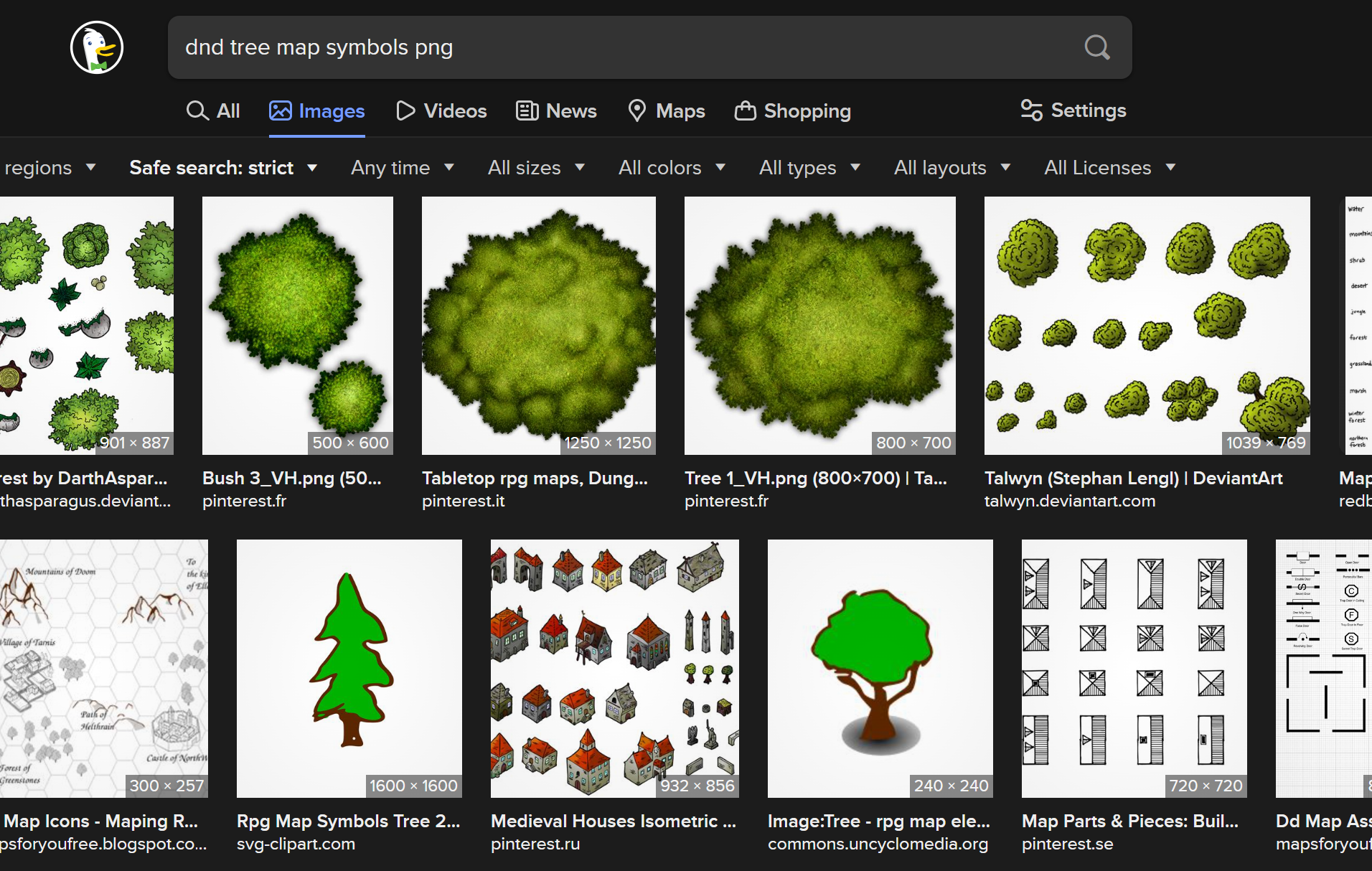The width and height of the screenshot is (1372, 871).
Task: Click the DuckDuckGo logo
Action: (97, 47)
